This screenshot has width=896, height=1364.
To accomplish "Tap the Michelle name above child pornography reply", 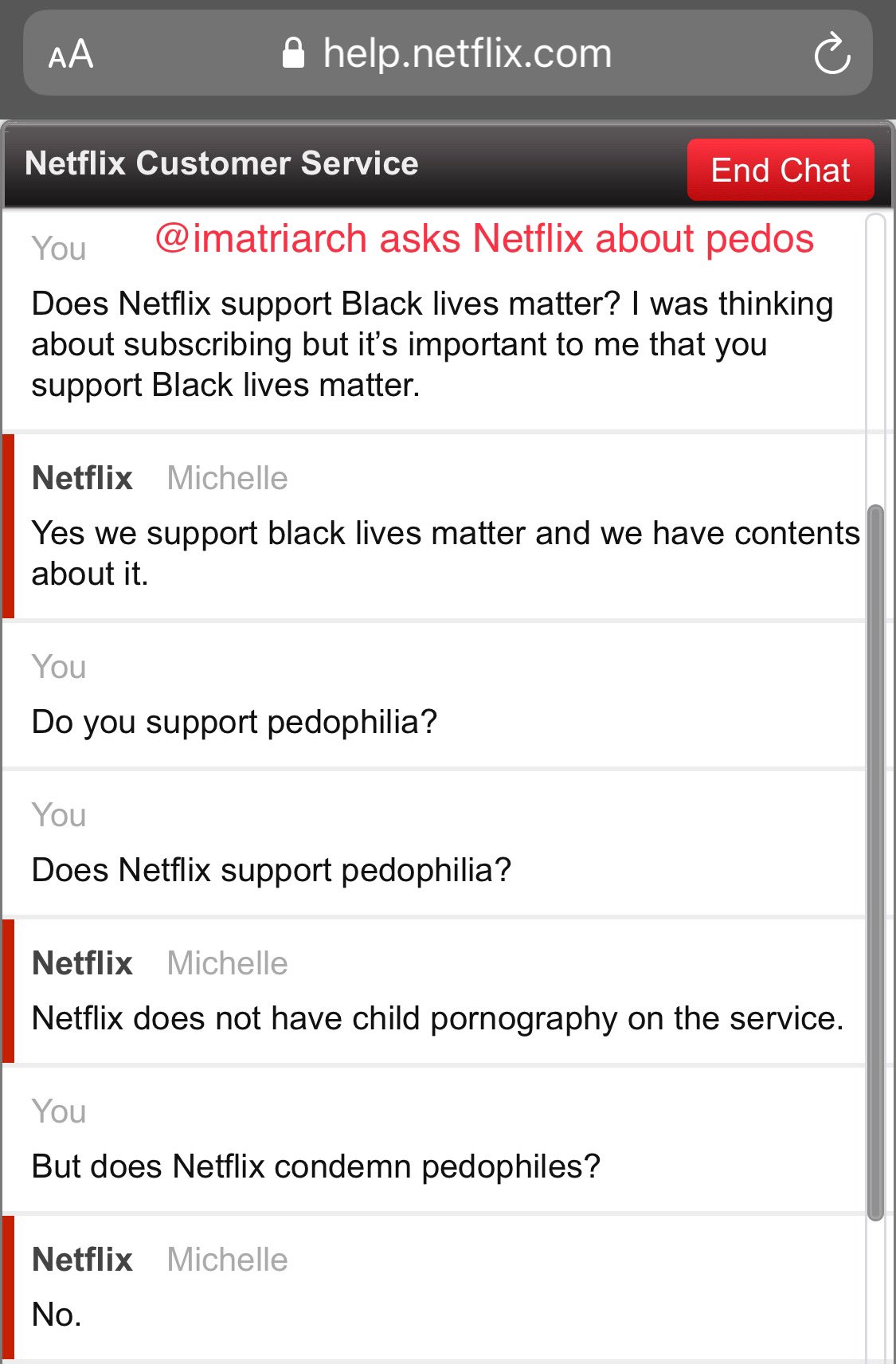I will pos(227,963).
